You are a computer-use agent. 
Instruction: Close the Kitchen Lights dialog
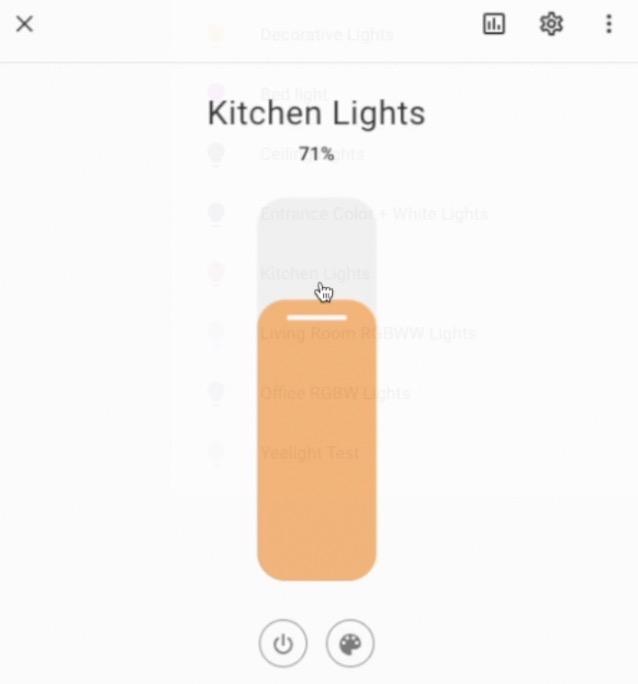[24, 24]
